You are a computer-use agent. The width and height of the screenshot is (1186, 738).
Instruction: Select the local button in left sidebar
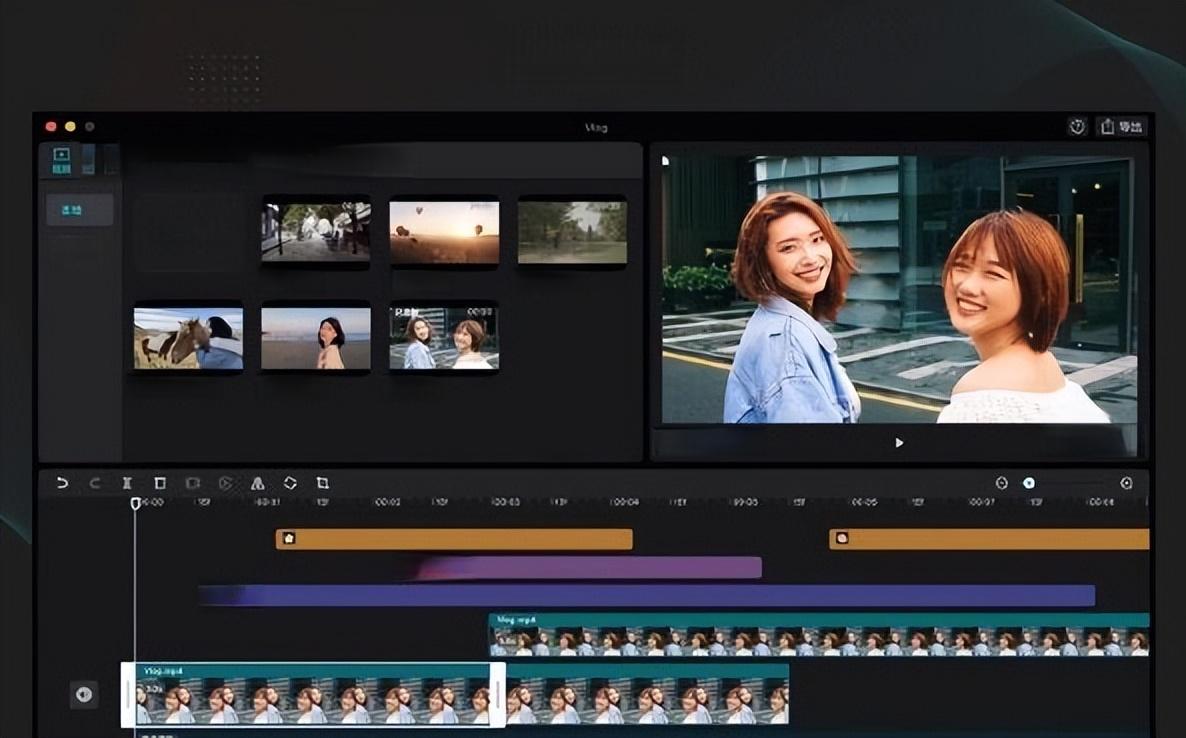[x=79, y=210]
